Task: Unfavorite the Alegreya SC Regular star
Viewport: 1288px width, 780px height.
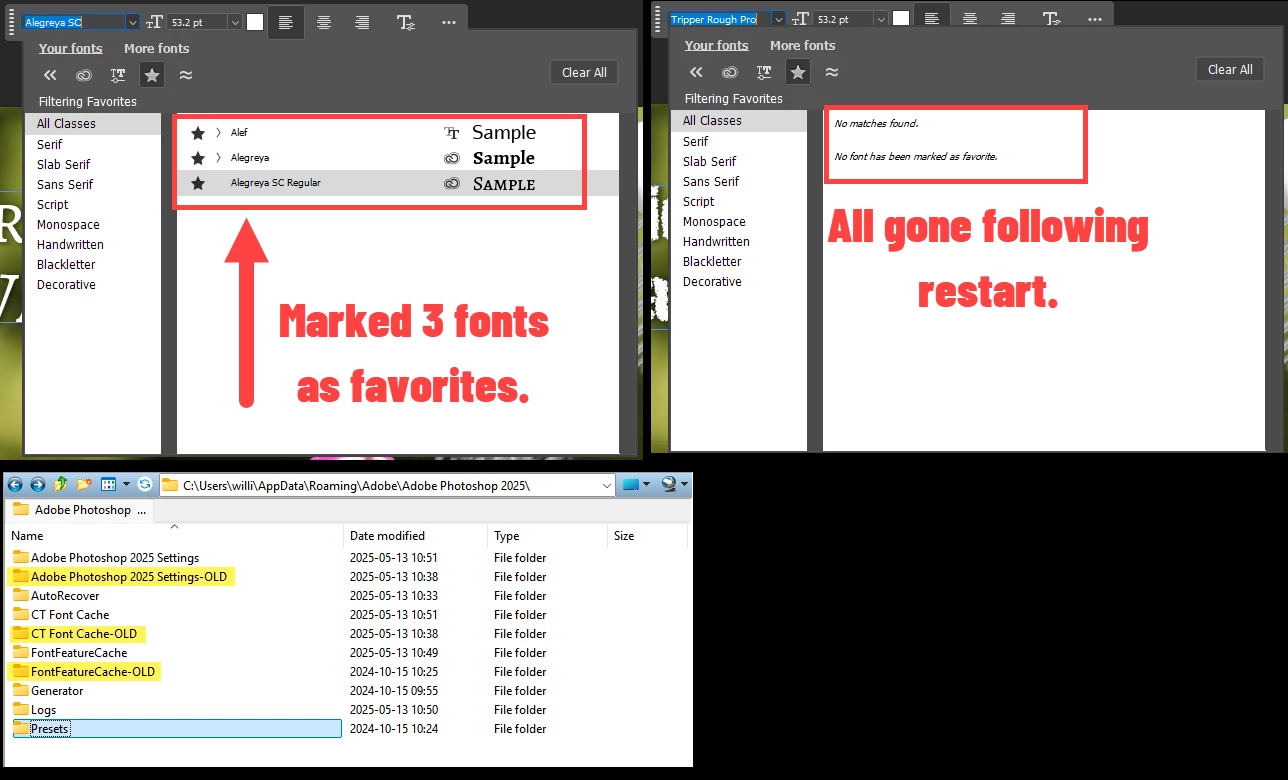Action: coord(198,183)
